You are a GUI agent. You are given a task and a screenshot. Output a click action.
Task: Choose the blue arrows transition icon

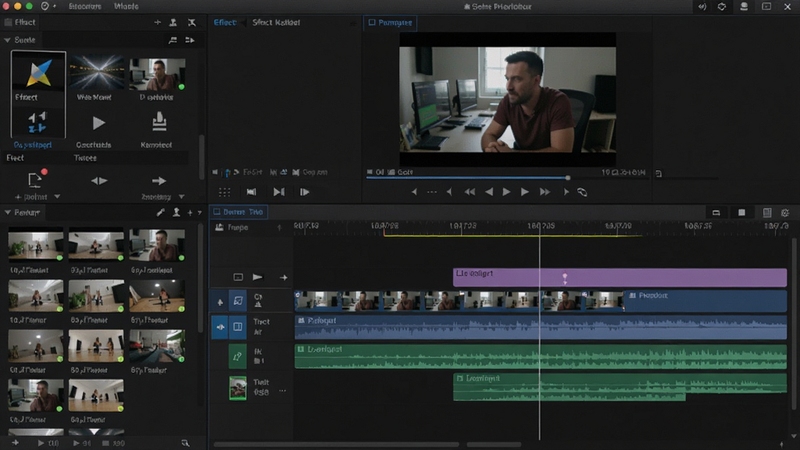point(37,123)
